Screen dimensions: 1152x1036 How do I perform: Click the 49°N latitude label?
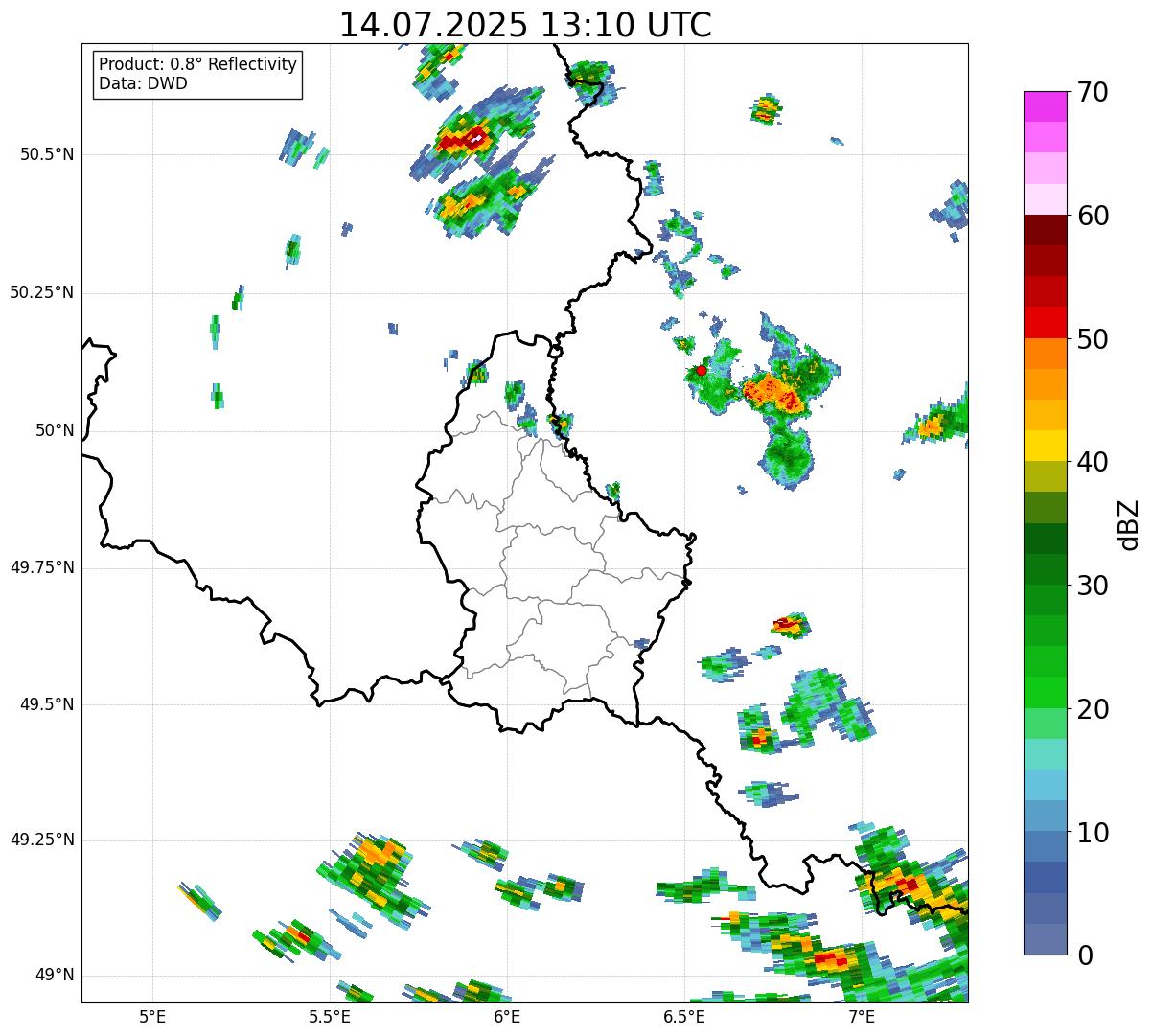point(56,976)
